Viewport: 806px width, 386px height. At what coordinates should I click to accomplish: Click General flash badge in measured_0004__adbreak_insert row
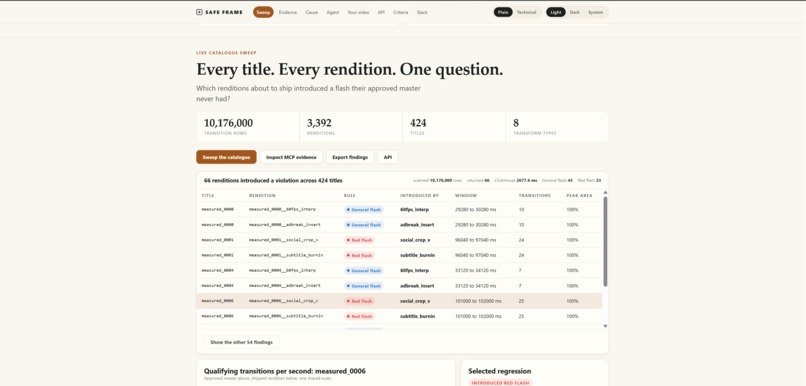coord(364,285)
